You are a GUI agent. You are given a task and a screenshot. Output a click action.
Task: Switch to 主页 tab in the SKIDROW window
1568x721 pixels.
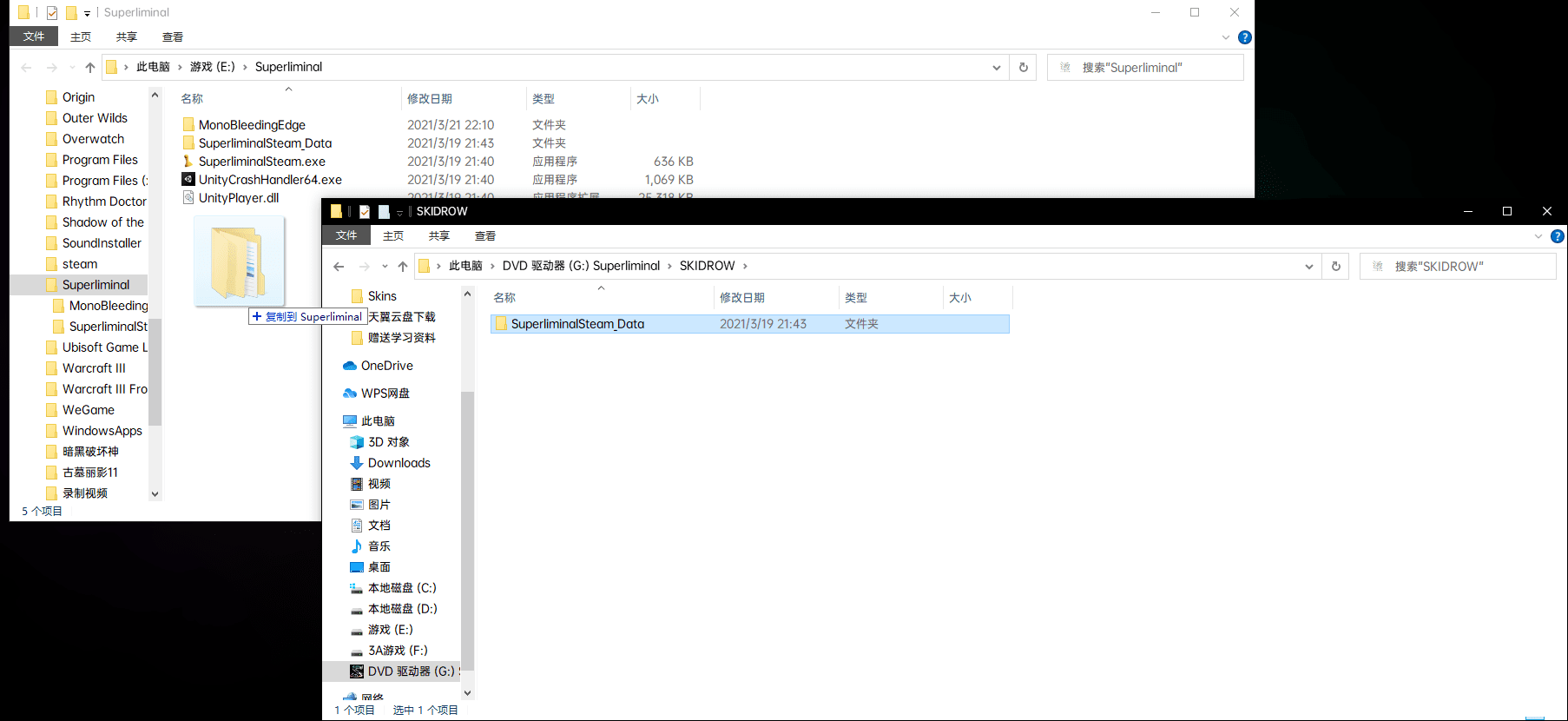click(393, 235)
